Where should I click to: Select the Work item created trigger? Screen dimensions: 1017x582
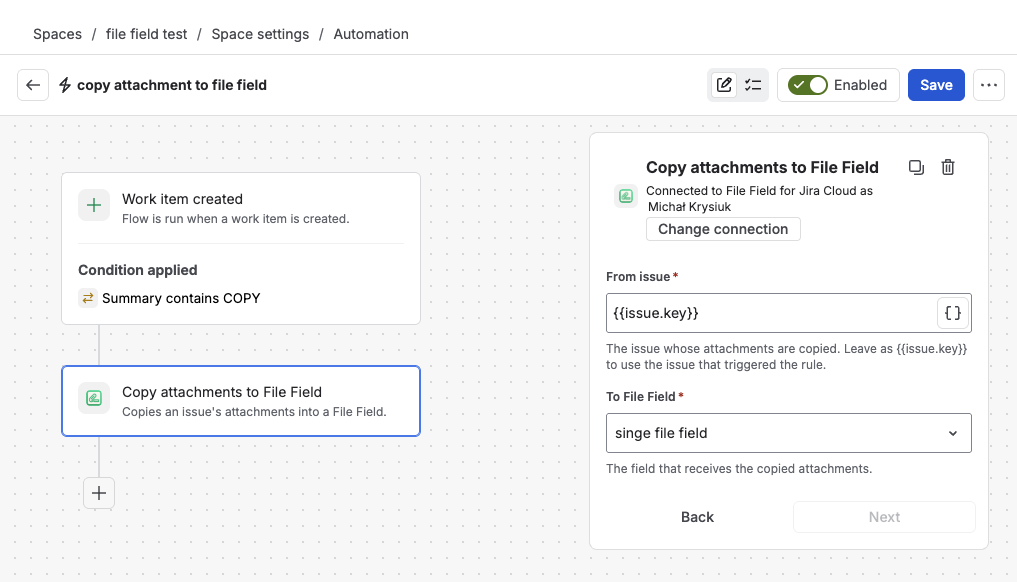tap(241, 208)
